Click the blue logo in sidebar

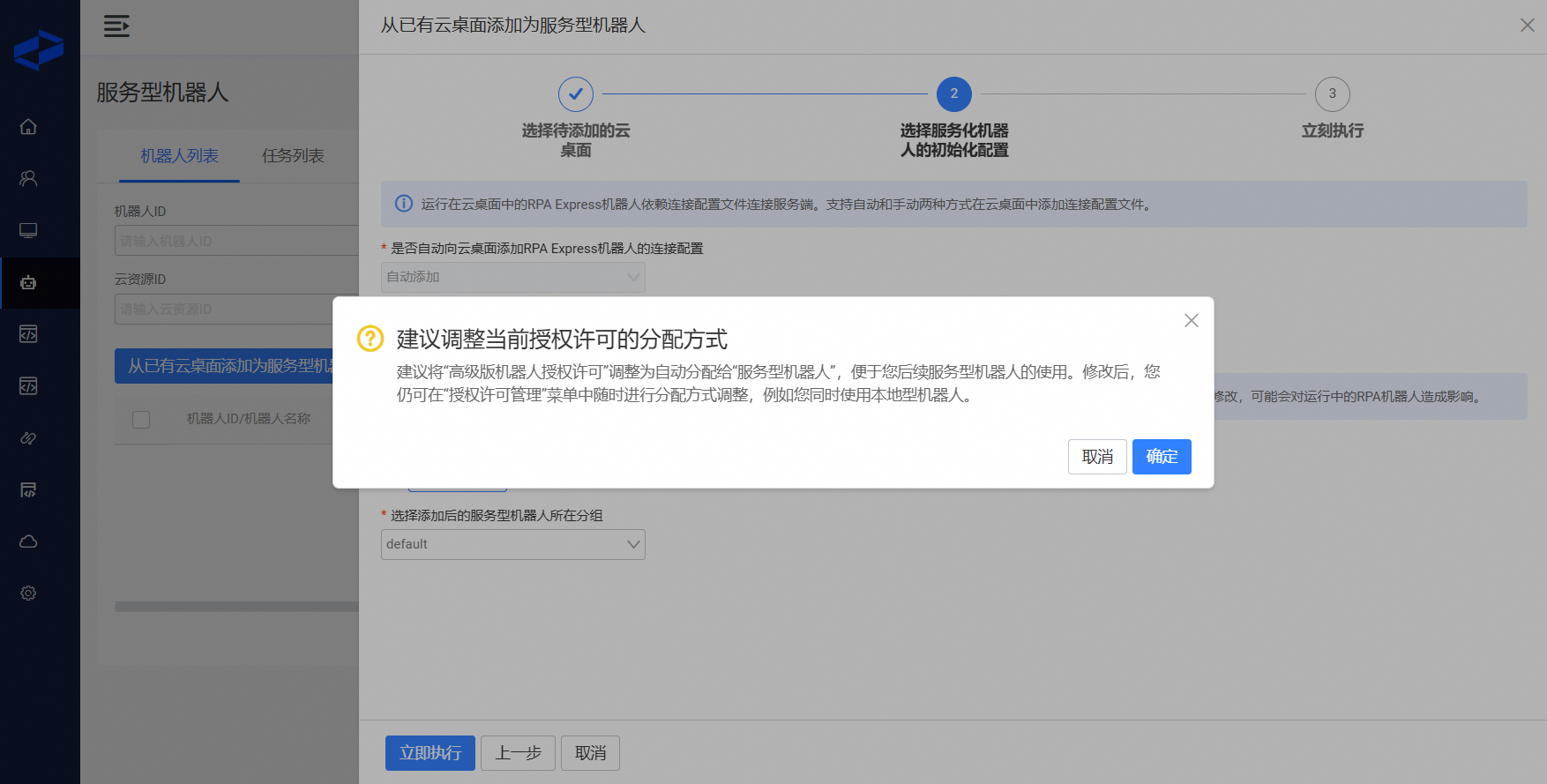39,50
